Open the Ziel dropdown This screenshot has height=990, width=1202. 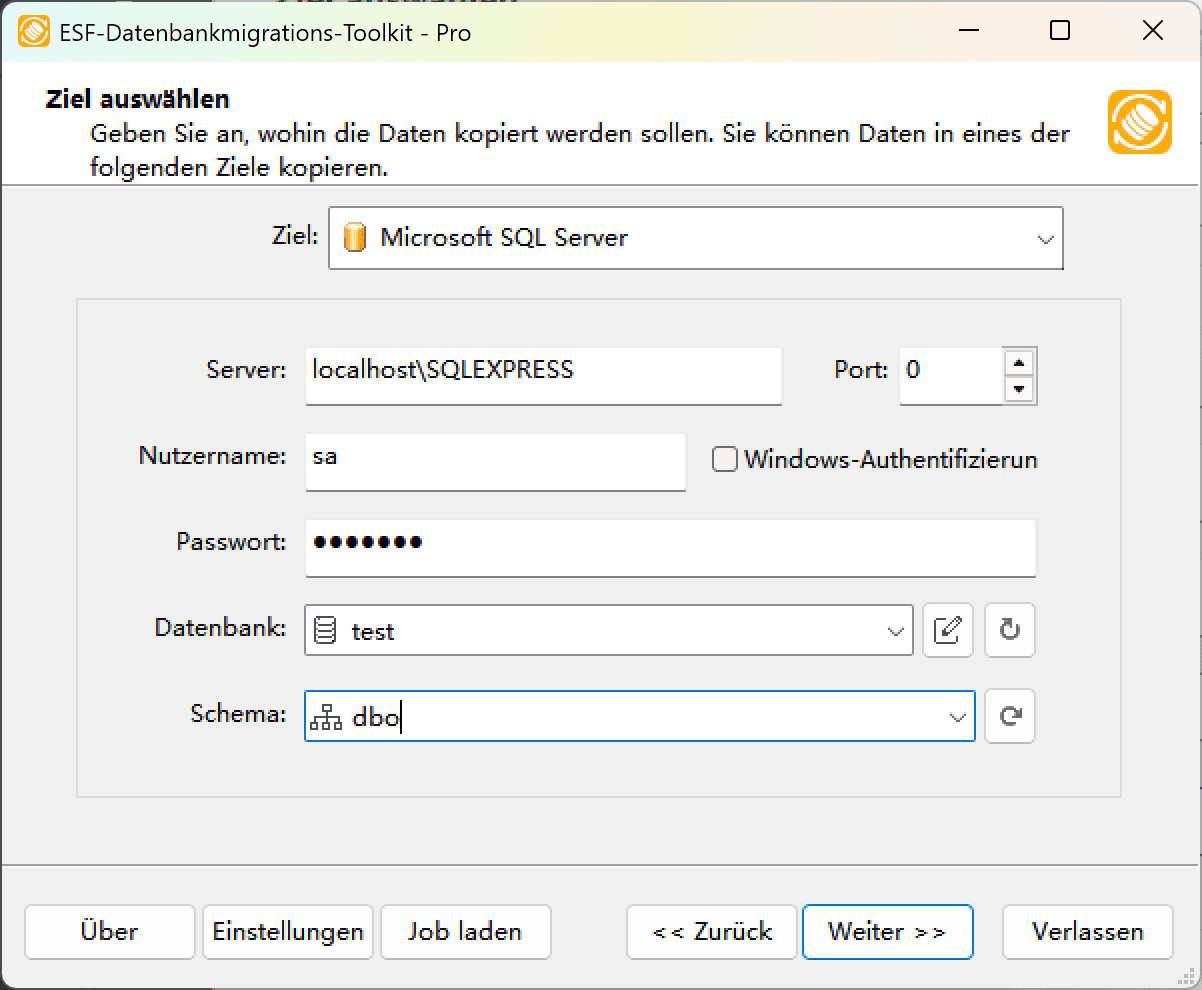pyautogui.click(x=1046, y=239)
